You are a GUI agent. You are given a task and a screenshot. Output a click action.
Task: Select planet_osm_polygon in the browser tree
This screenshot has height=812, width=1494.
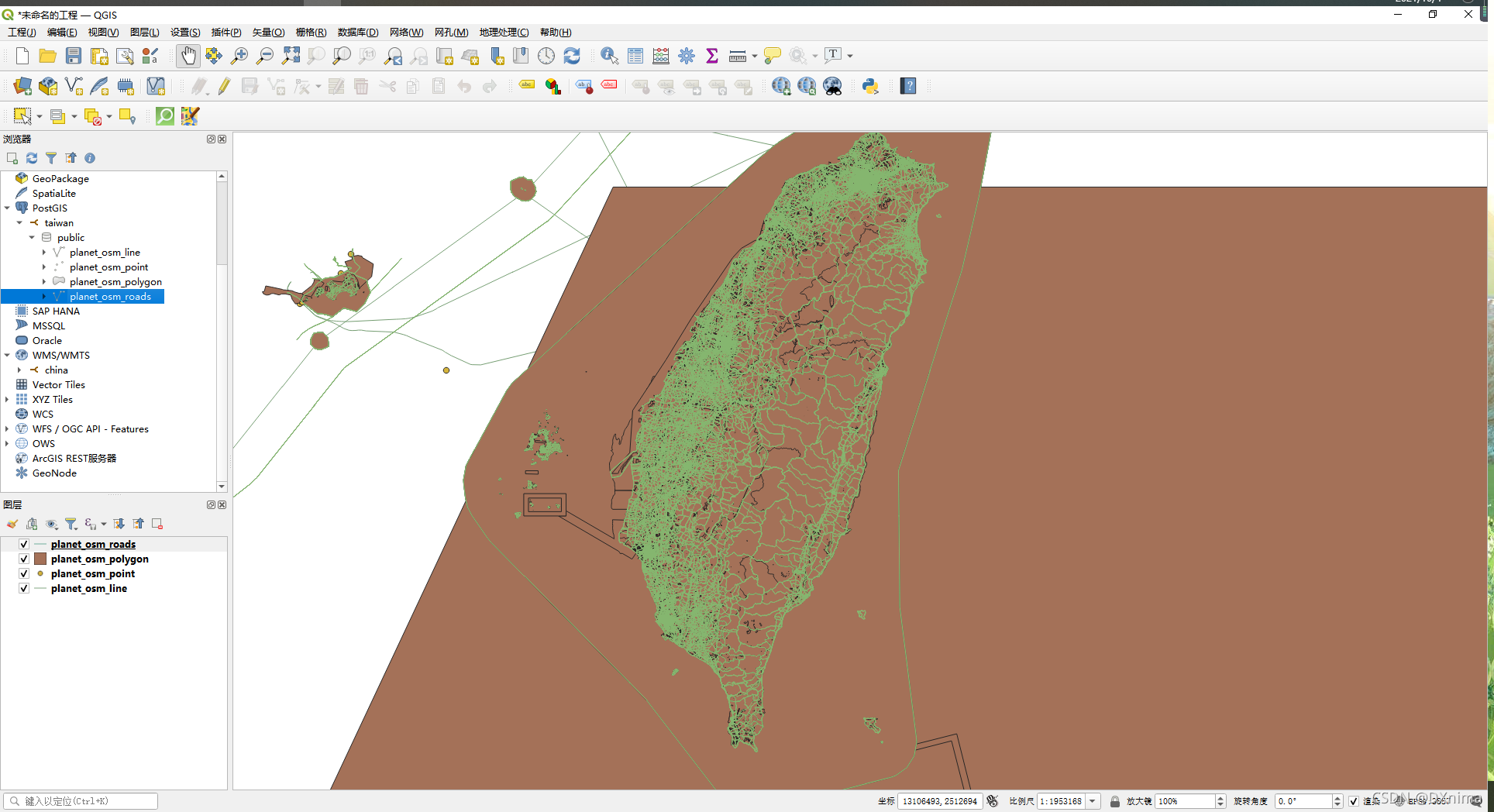pyautogui.click(x=115, y=282)
